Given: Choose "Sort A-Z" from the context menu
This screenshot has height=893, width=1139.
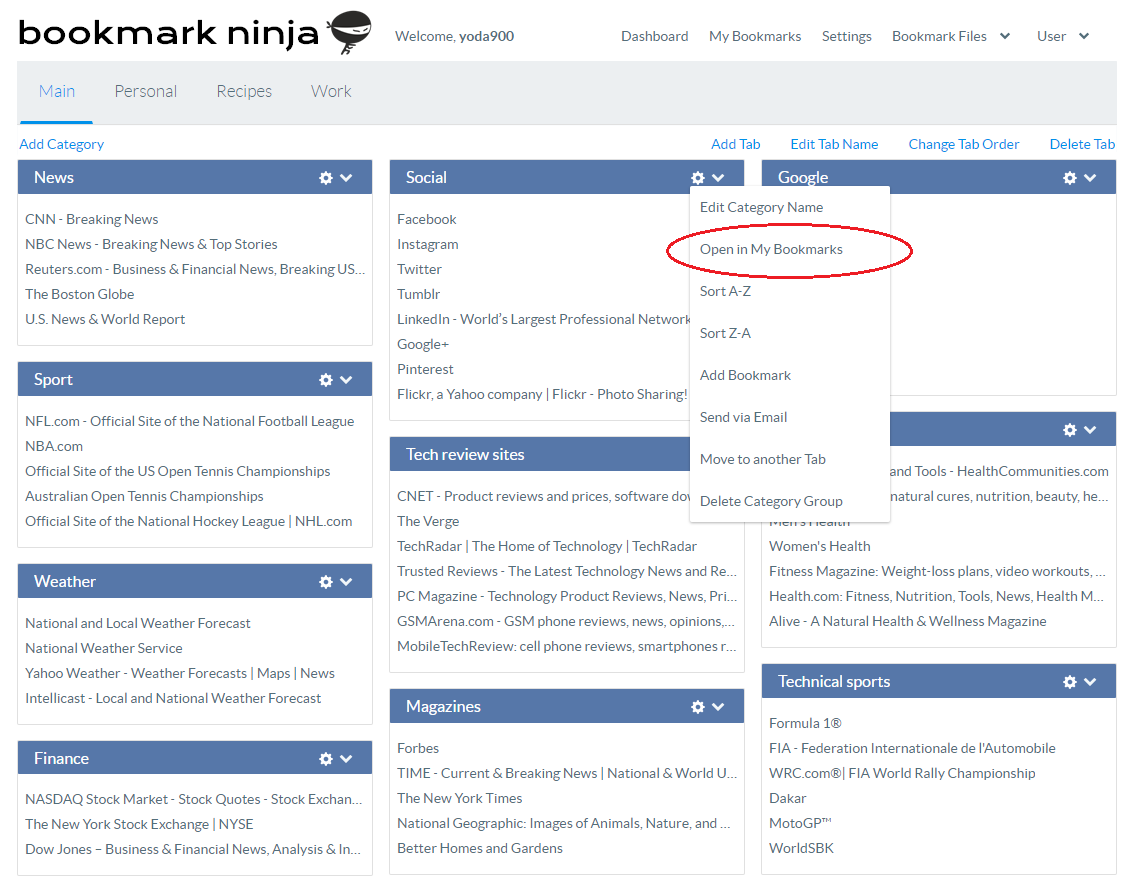Looking at the screenshot, I should [x=726, y=291].
